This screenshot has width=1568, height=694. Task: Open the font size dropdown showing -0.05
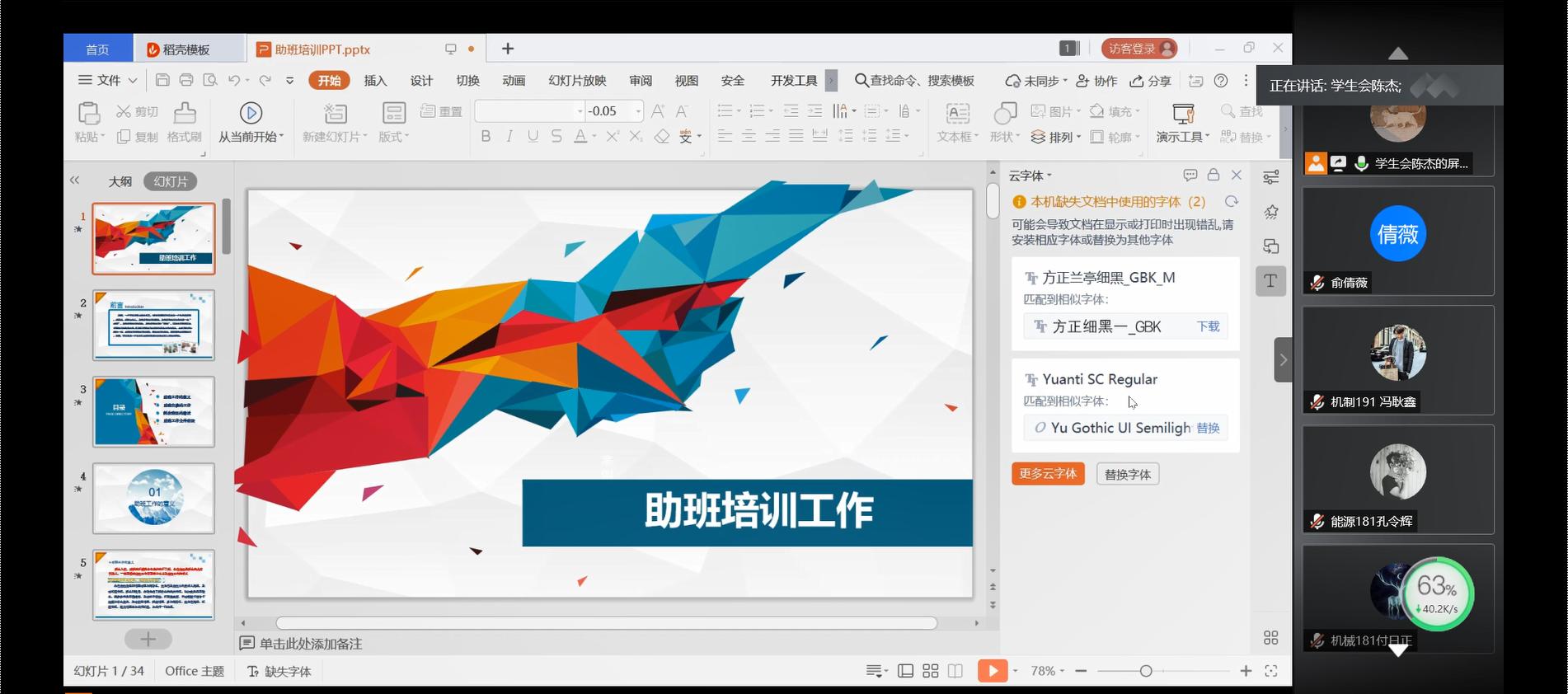pyautogui.click(x=638, y=111)
